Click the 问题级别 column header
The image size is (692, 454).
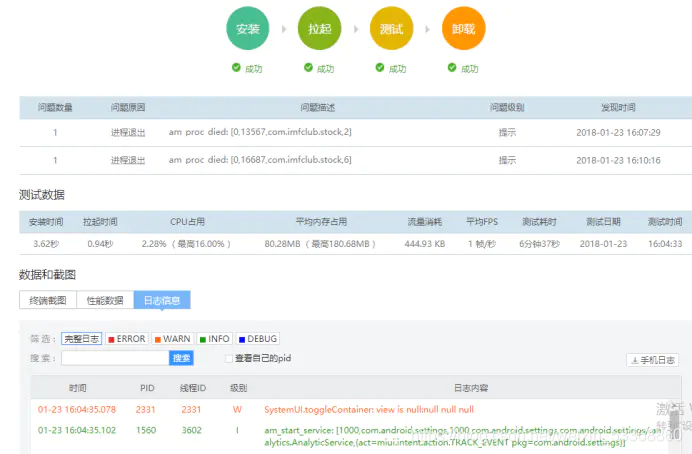(507, 107)
